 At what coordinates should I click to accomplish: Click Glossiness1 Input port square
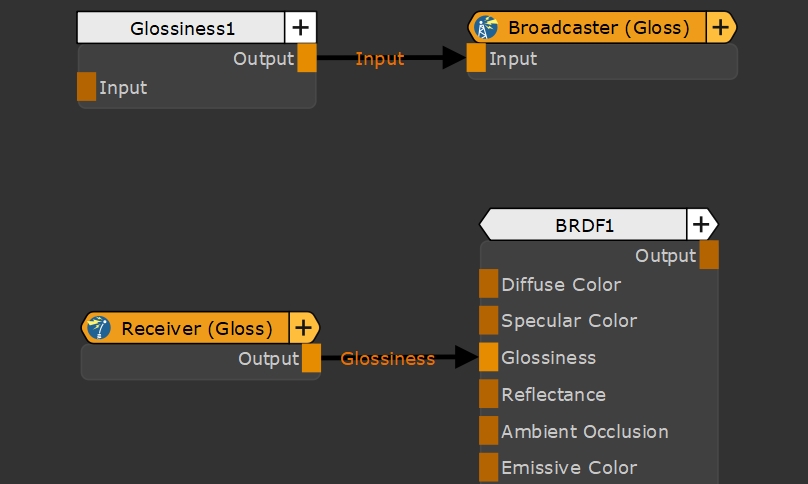[x=87, y=87]
